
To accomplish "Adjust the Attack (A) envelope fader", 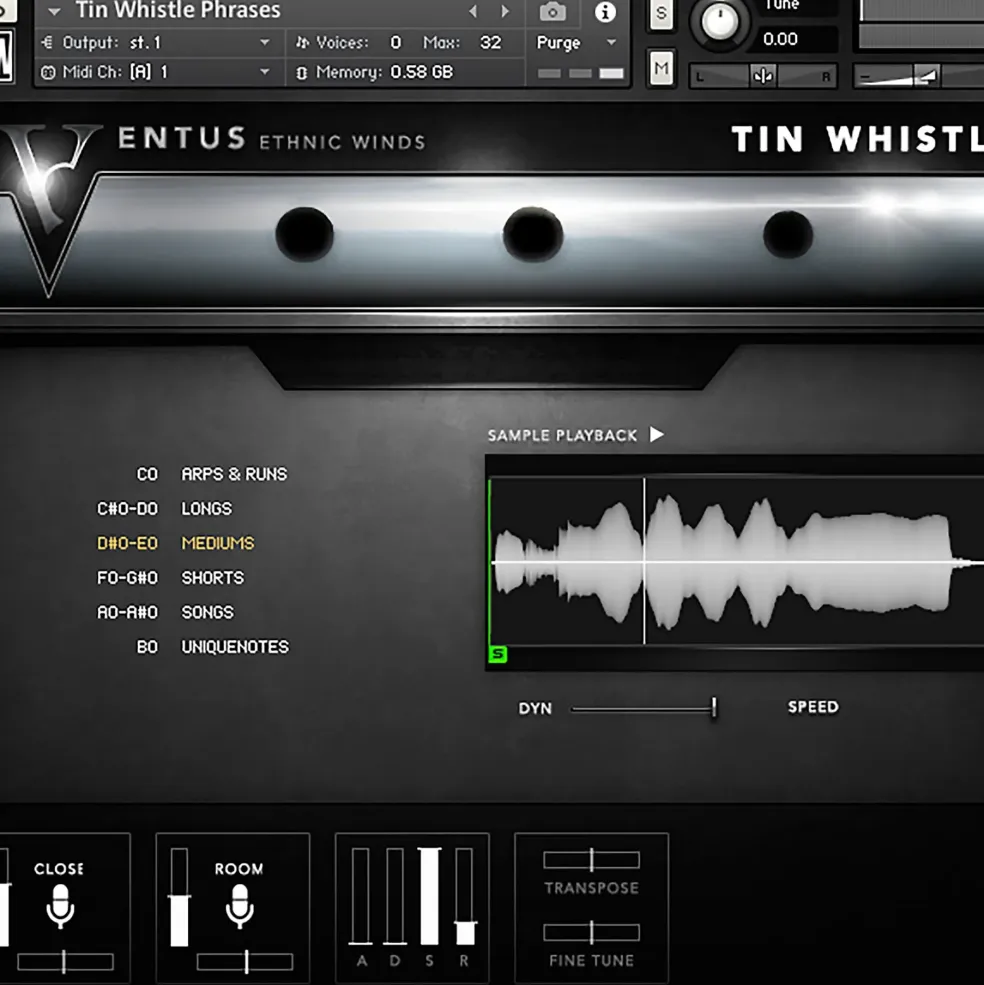I will [x=360, y=896].
